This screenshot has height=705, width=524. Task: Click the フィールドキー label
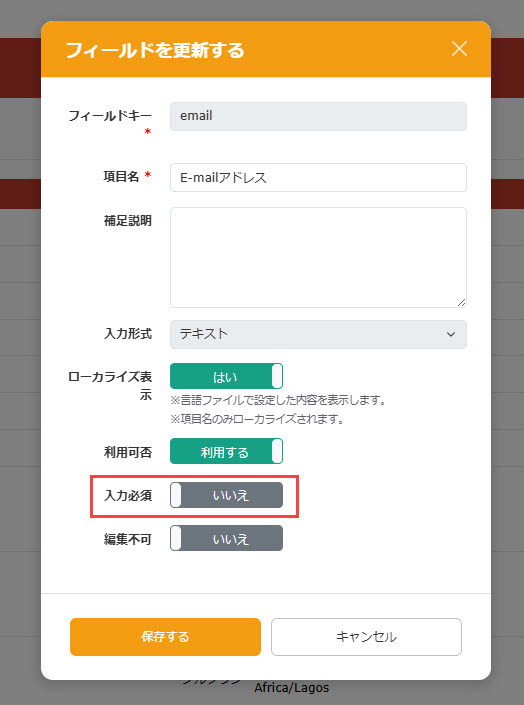tap(110, 116)
